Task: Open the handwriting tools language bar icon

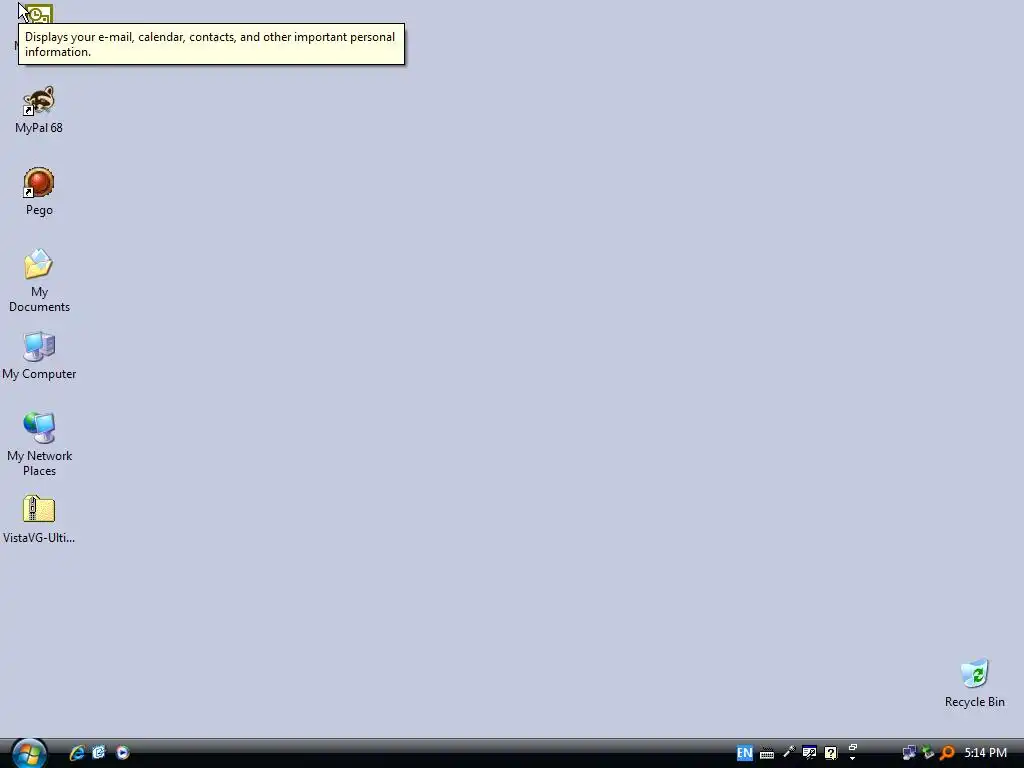Action: [x=810, y=753]
